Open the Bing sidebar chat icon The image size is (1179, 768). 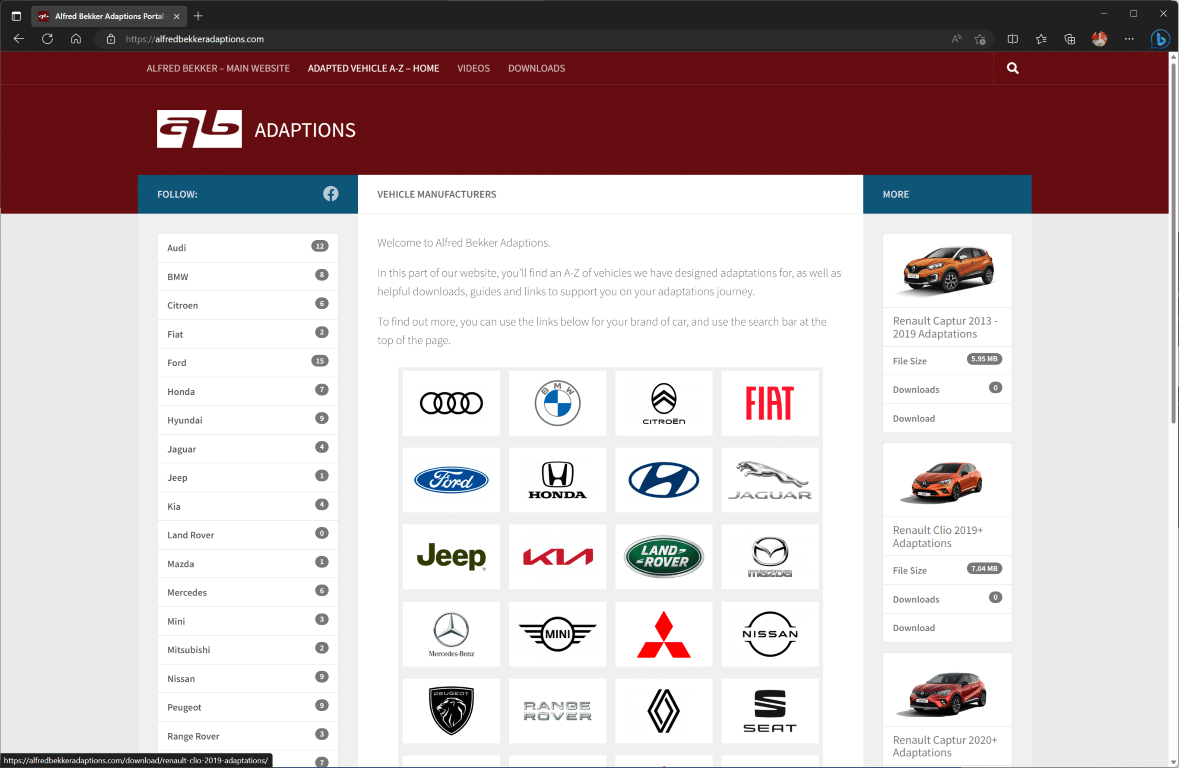[1160, 39]
